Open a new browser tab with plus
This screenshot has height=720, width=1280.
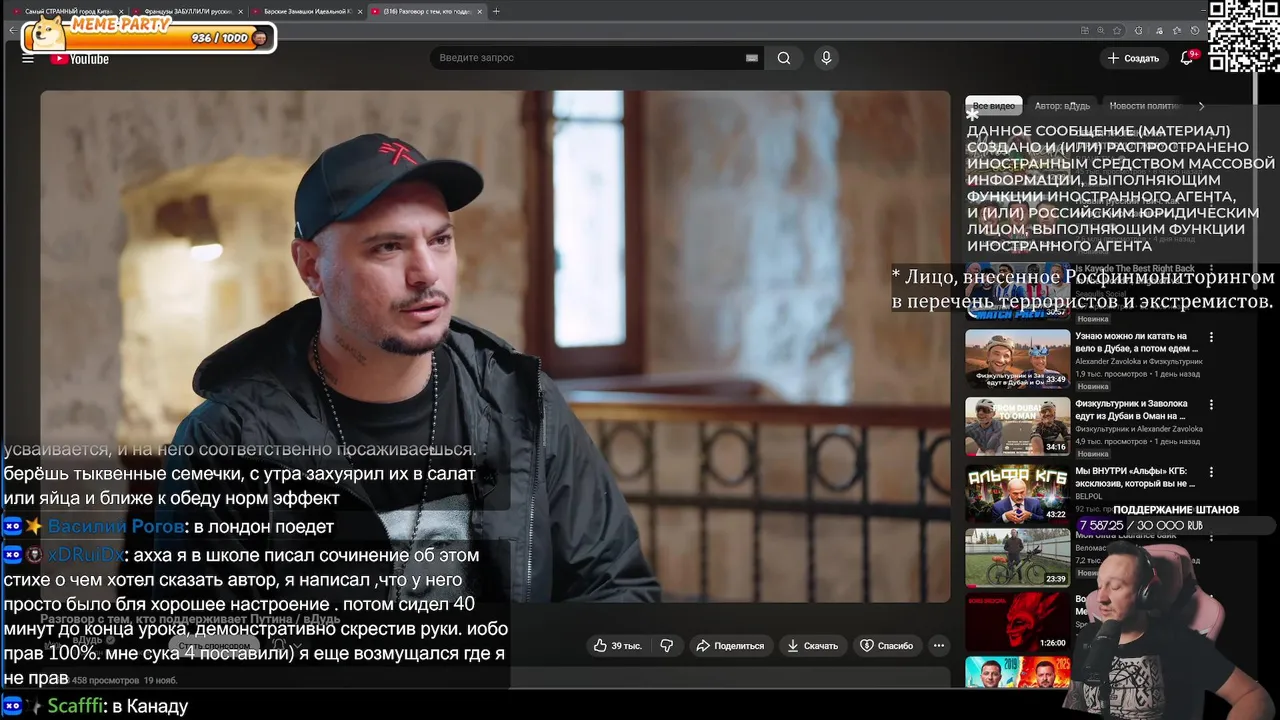(x=497, y=11)
